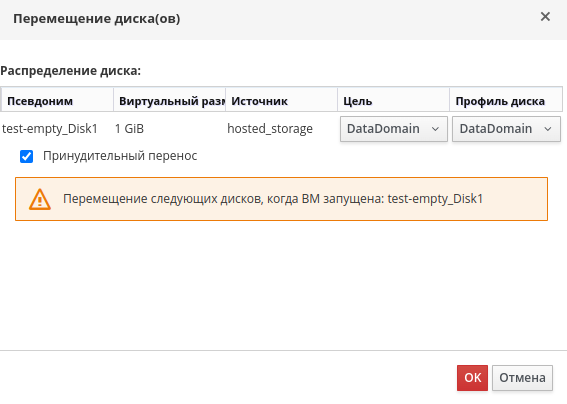Image resolution: width=567 pixels, height=404 pixels.
Task: Select the test-empty_Disk1 alias cell
Action: (x=50, y=129)
